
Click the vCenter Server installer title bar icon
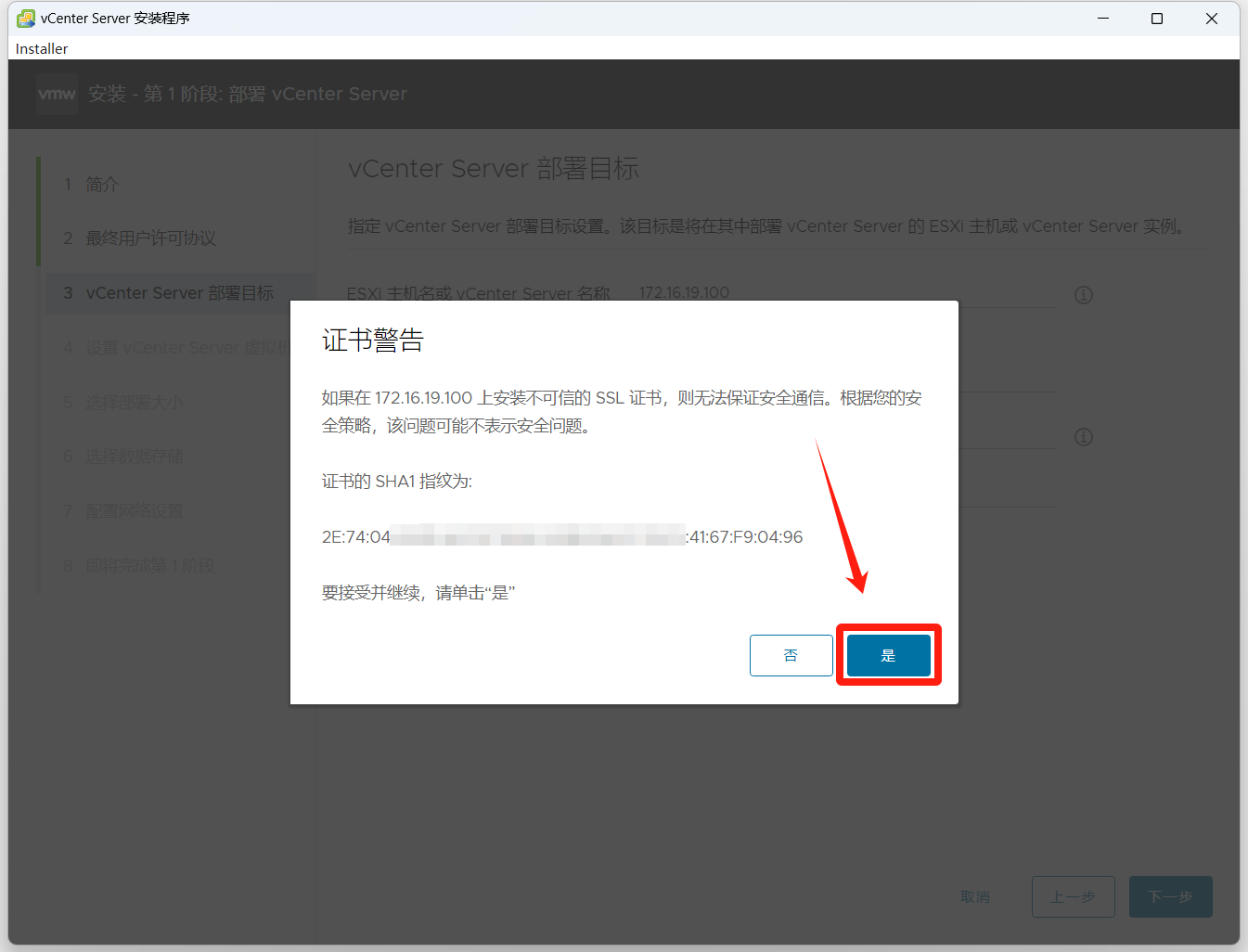click(25, 19)
